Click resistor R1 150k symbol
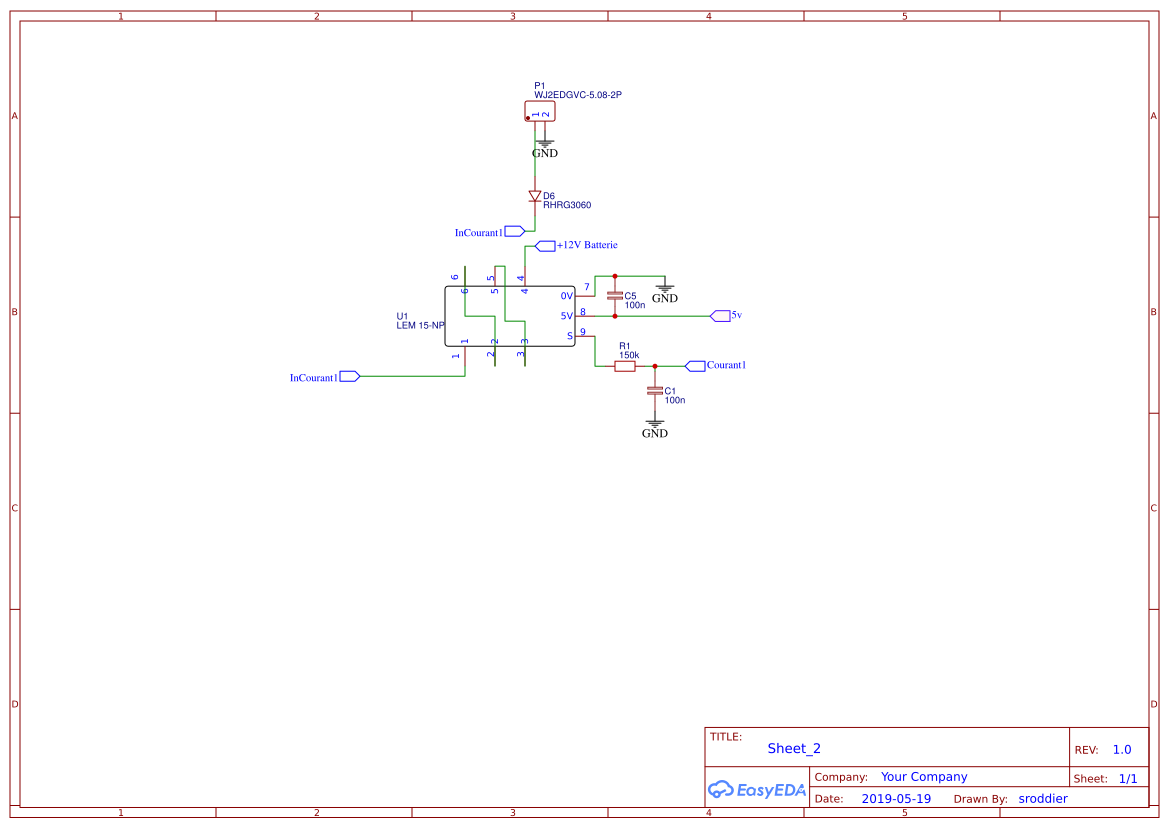The image size is (1169, 828). pyautogui.click(x=624, y=365)
